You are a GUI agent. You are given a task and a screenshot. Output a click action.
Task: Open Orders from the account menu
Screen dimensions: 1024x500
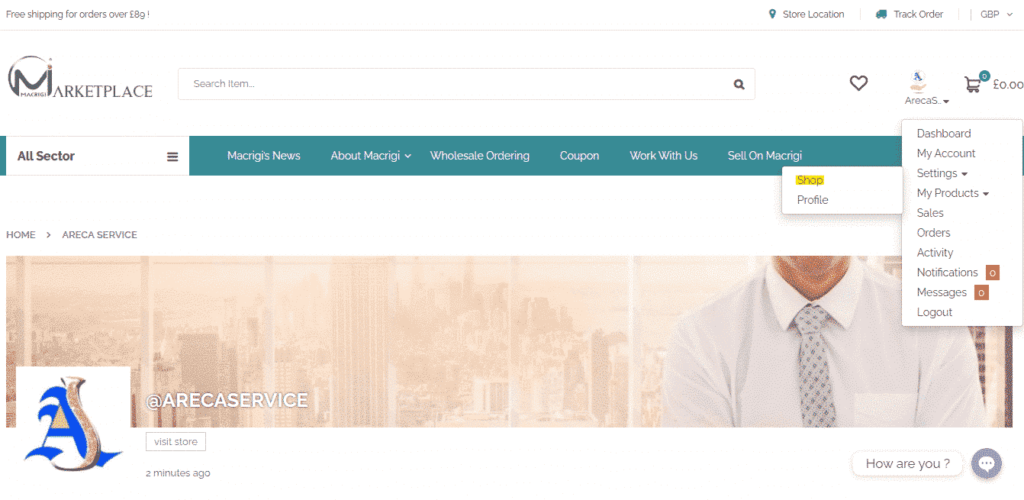933,233
